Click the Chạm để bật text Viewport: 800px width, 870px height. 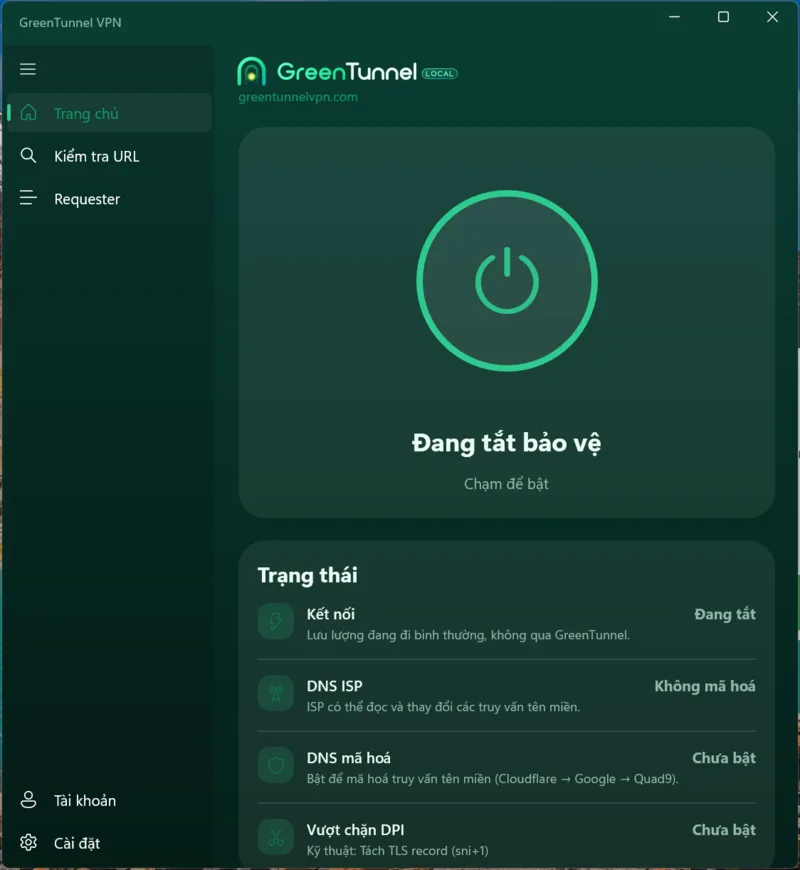[x=506, y=484]
